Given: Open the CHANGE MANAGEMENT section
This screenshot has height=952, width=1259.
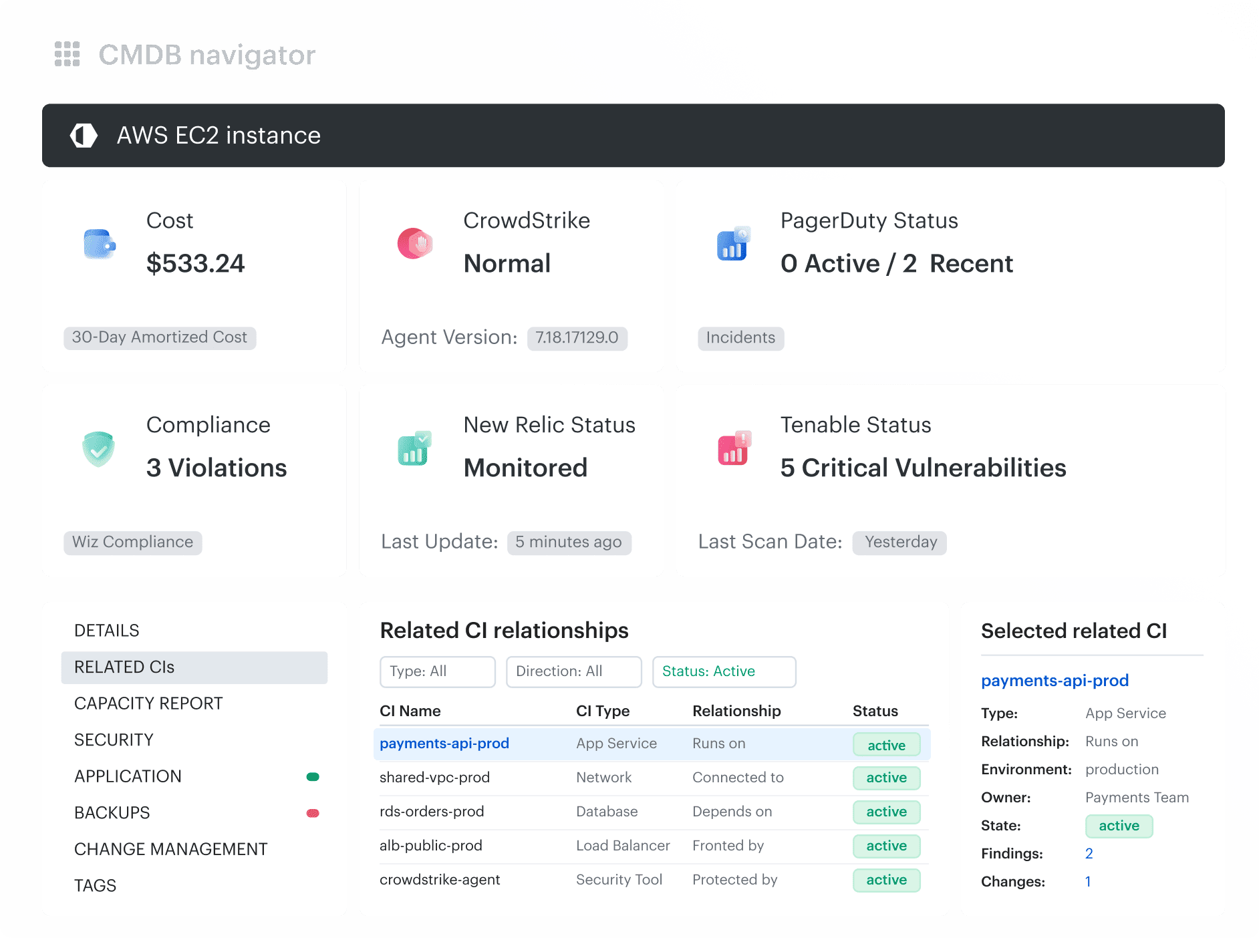Looking at the screenshot, I should (171, 849).
